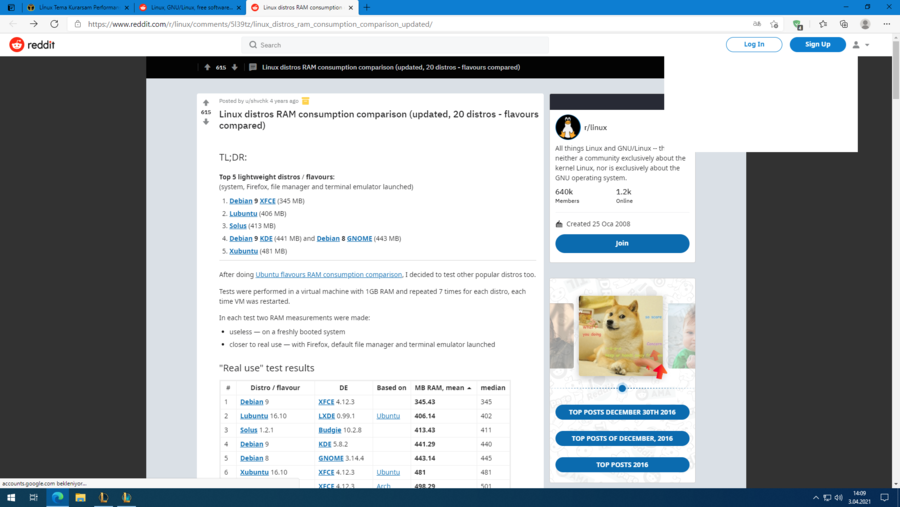This screenshot has height=507, width=900.
Task: Open the browser favorites star icon
Action: coord(823,24)
